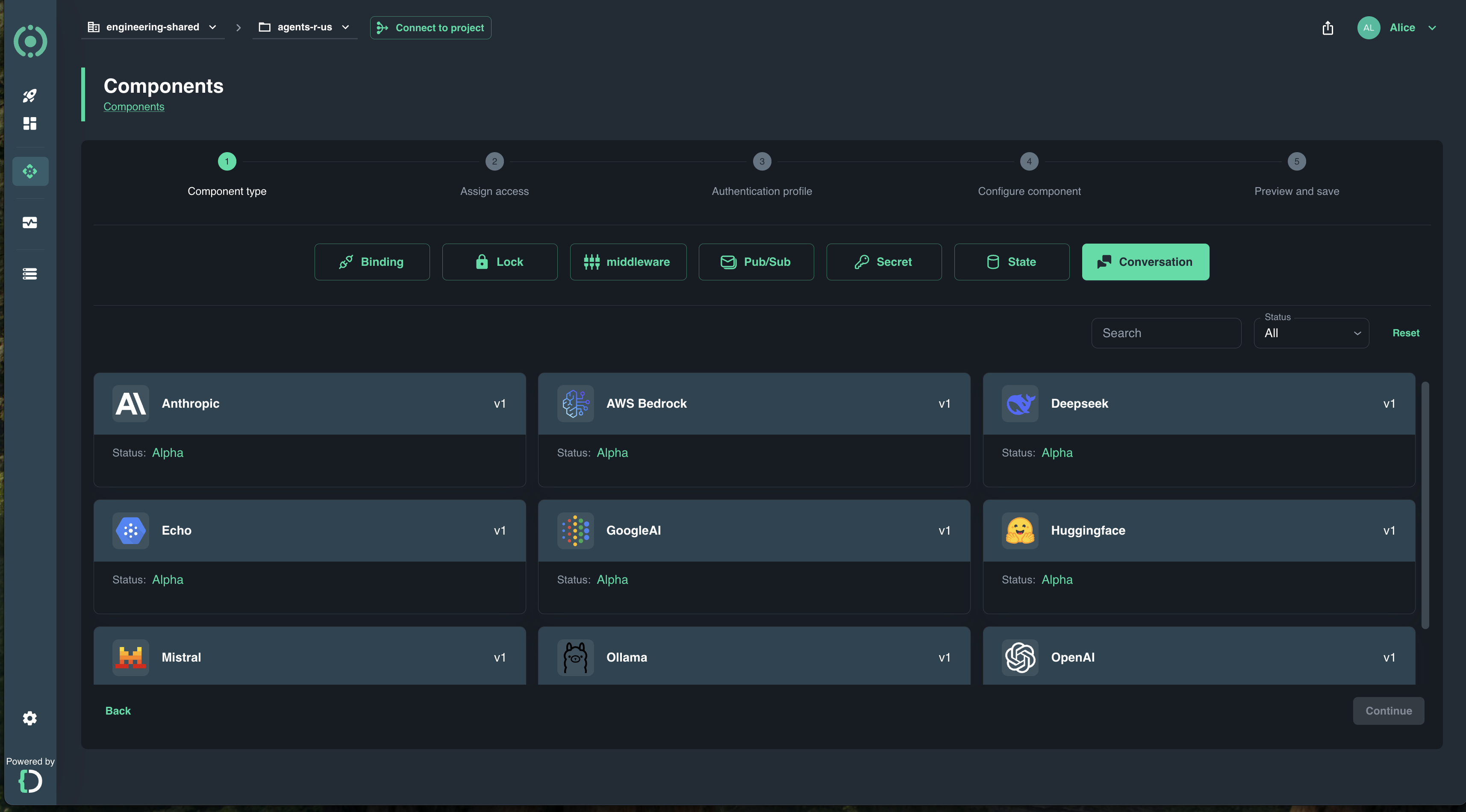This screenshot has height=812, width=1466.
Task: Select the State component type
Action: 1012,262
